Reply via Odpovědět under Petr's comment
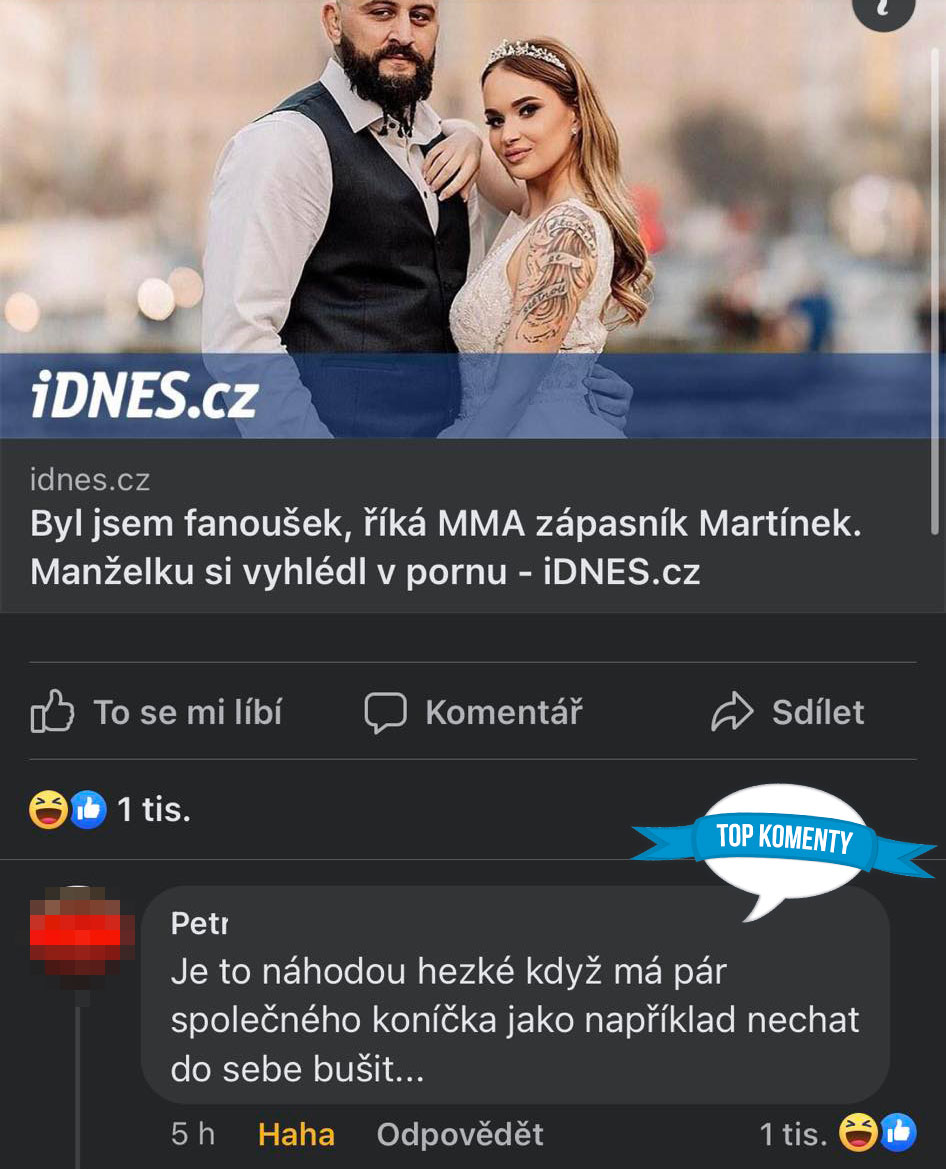Screen dimensions: 946x1169 (460, 1134)
